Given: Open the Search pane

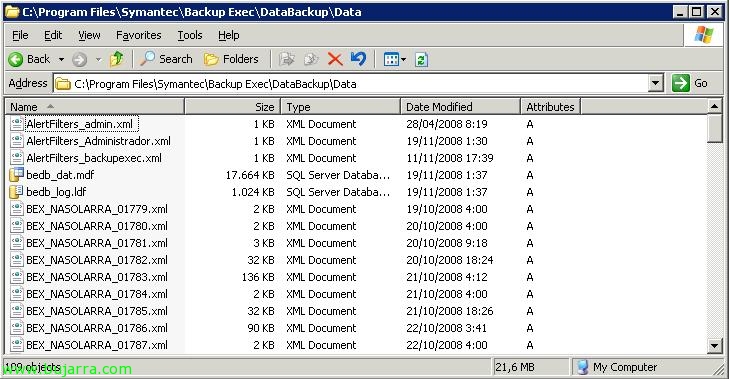Looking at the screenshot, I should 166,59.
